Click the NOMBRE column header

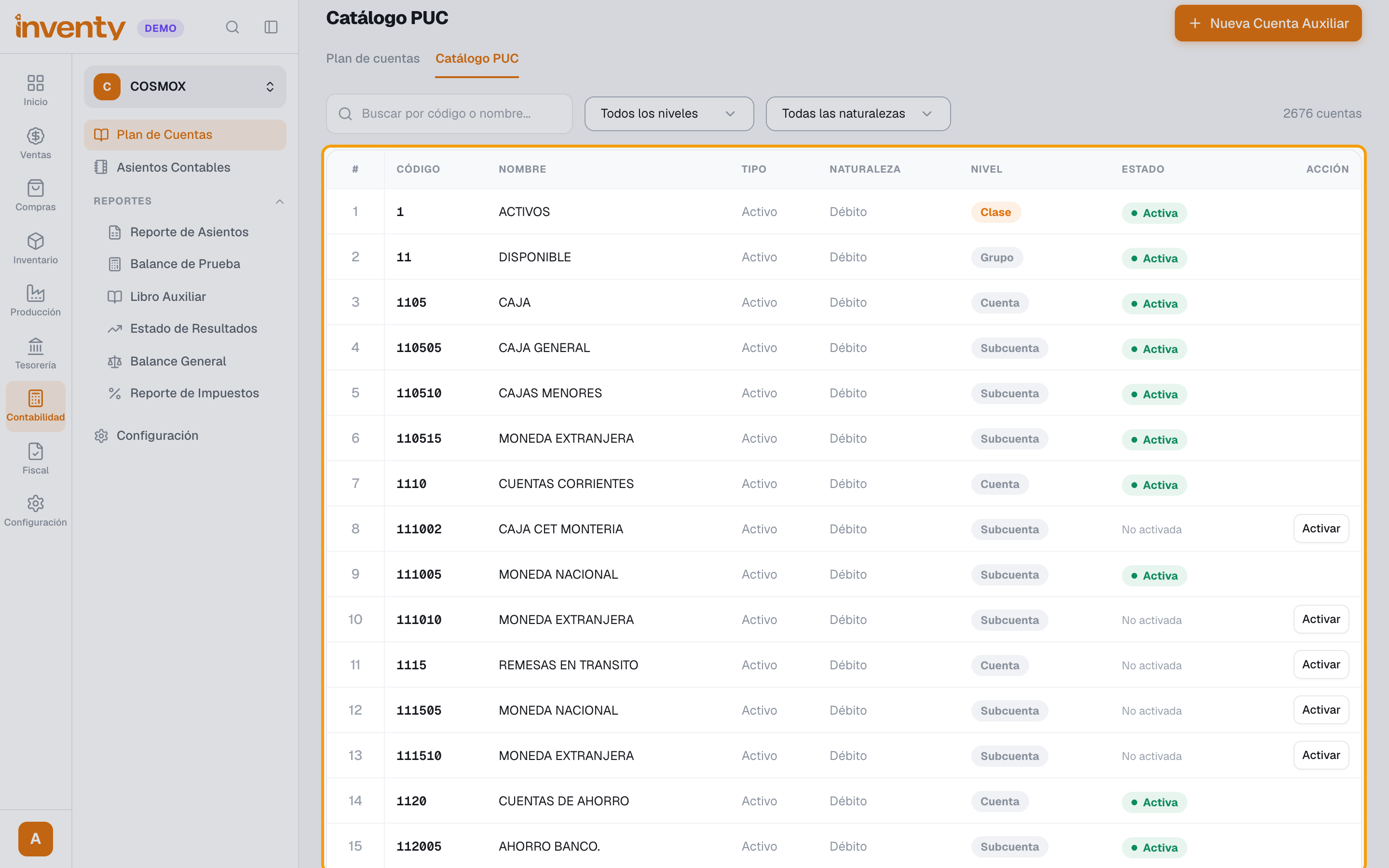(x=522, y=169)
